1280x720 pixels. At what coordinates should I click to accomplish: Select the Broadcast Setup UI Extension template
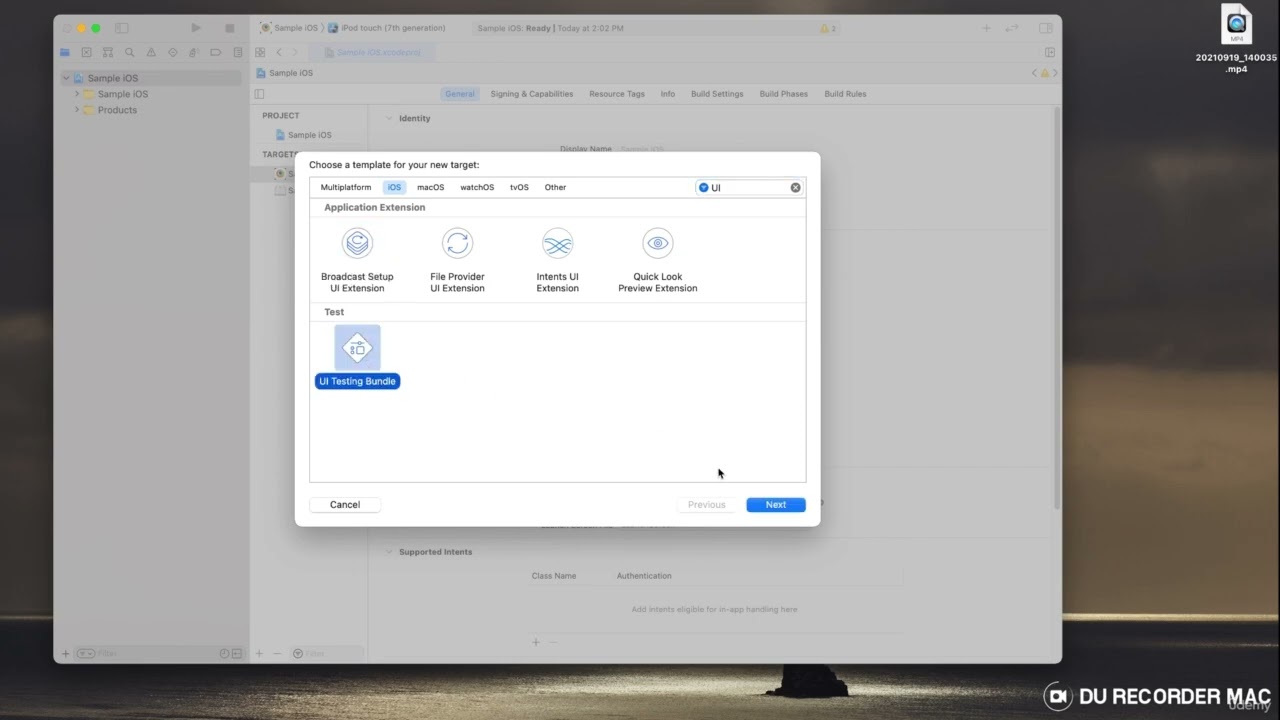click(357, 261)
